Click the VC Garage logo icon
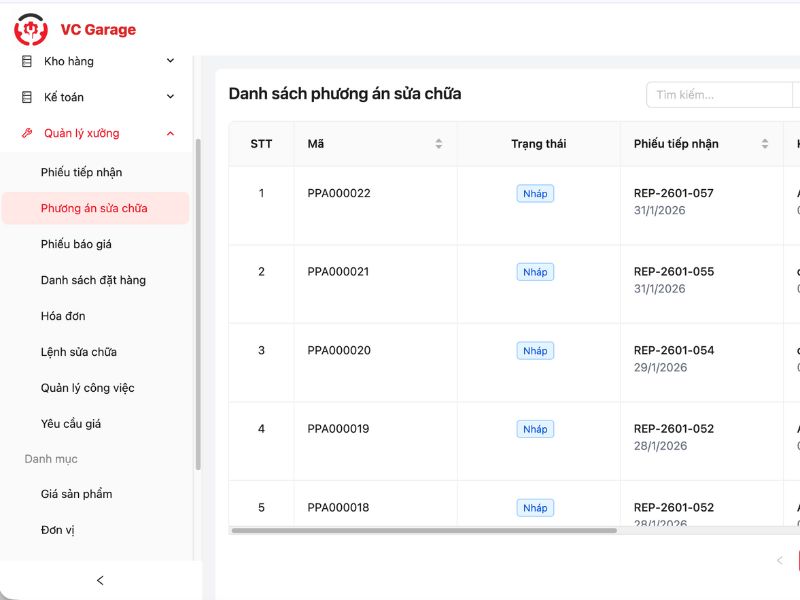 pyautogui.click(x=30, y=30)
